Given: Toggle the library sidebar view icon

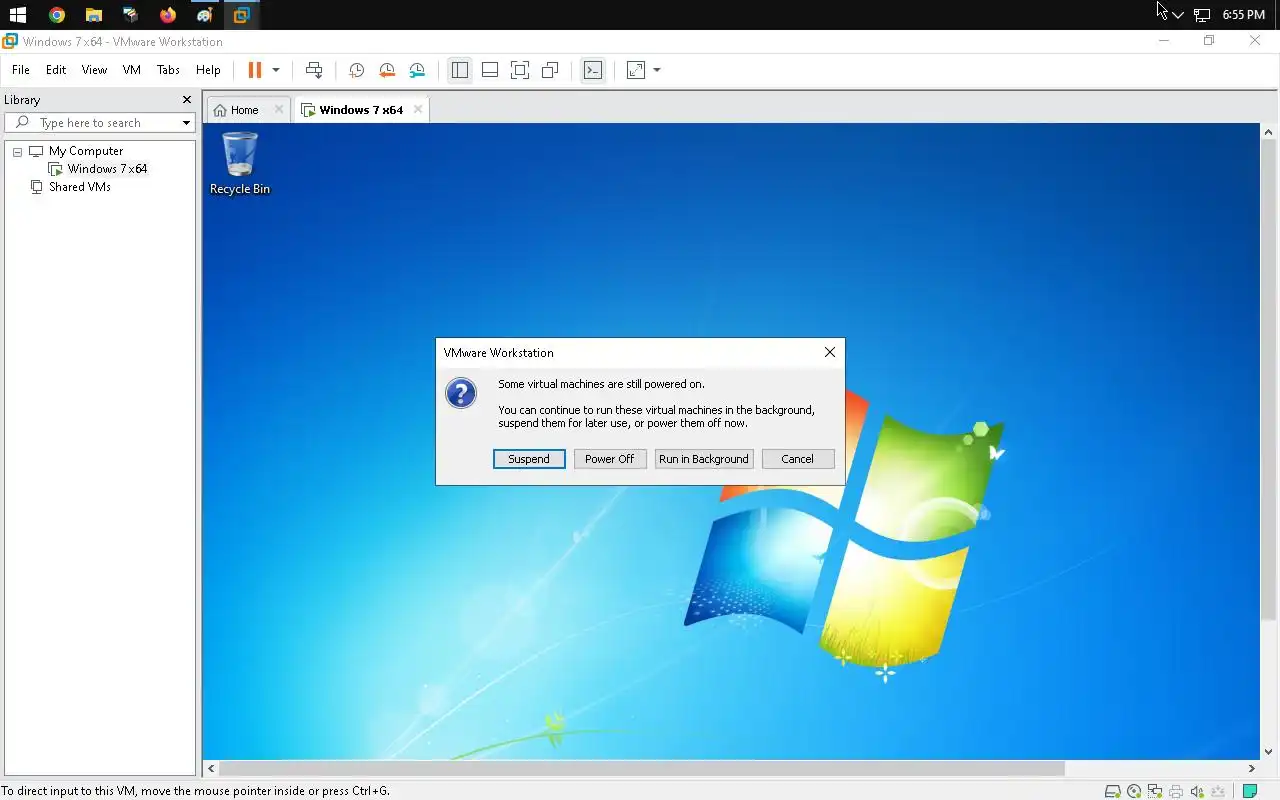Looking at the screenshot, I should pyautogui.click(x=459, y=70).
